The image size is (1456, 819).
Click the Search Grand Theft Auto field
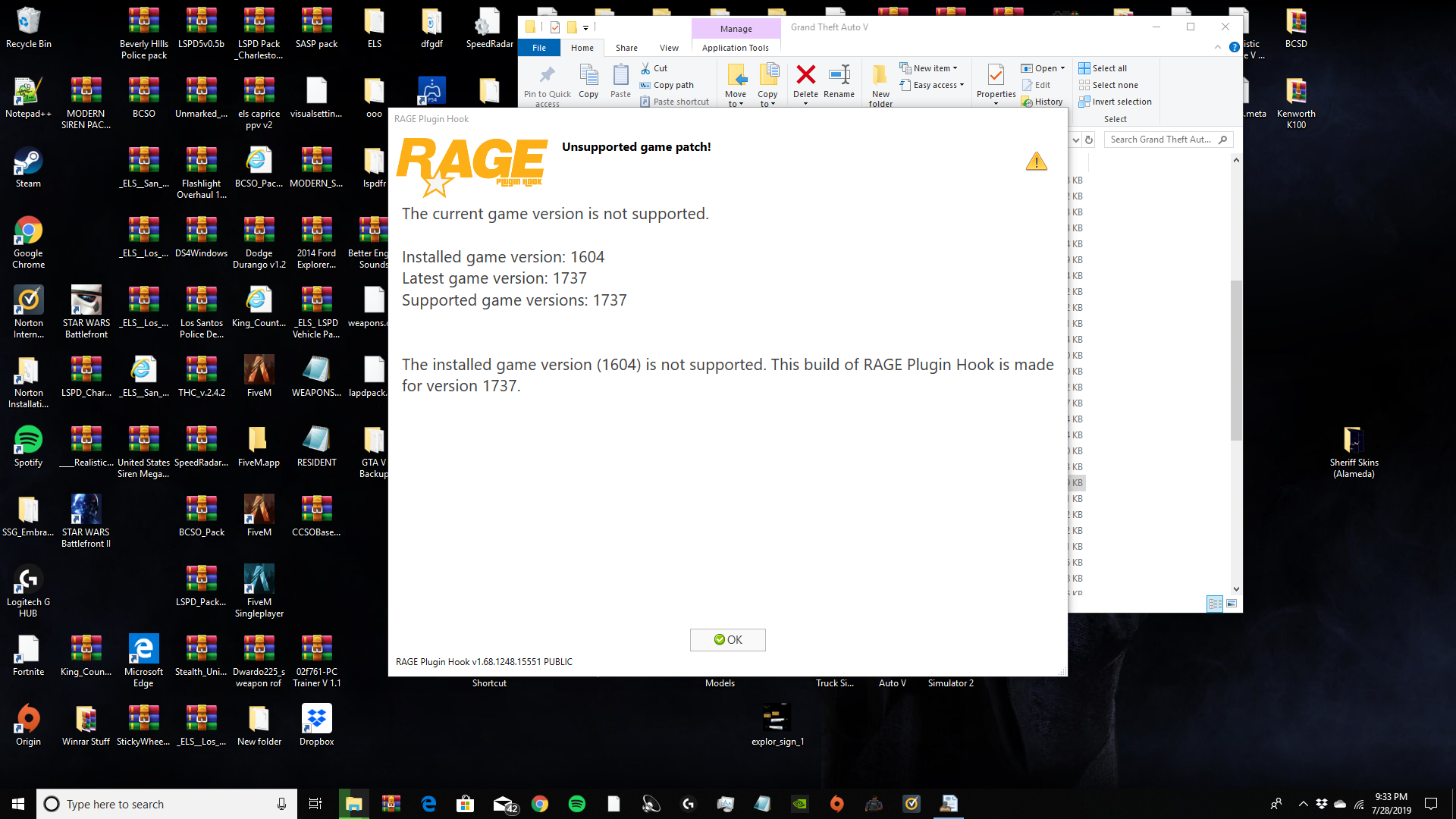coord(1160,140)
